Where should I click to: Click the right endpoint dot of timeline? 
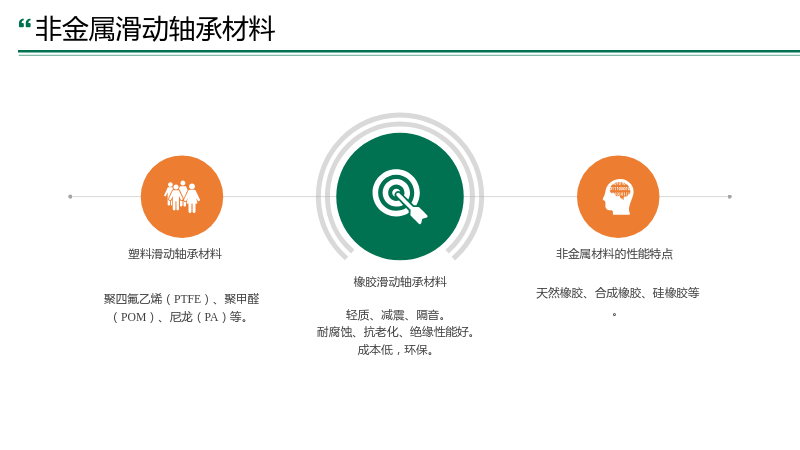(x=730, y=196)
